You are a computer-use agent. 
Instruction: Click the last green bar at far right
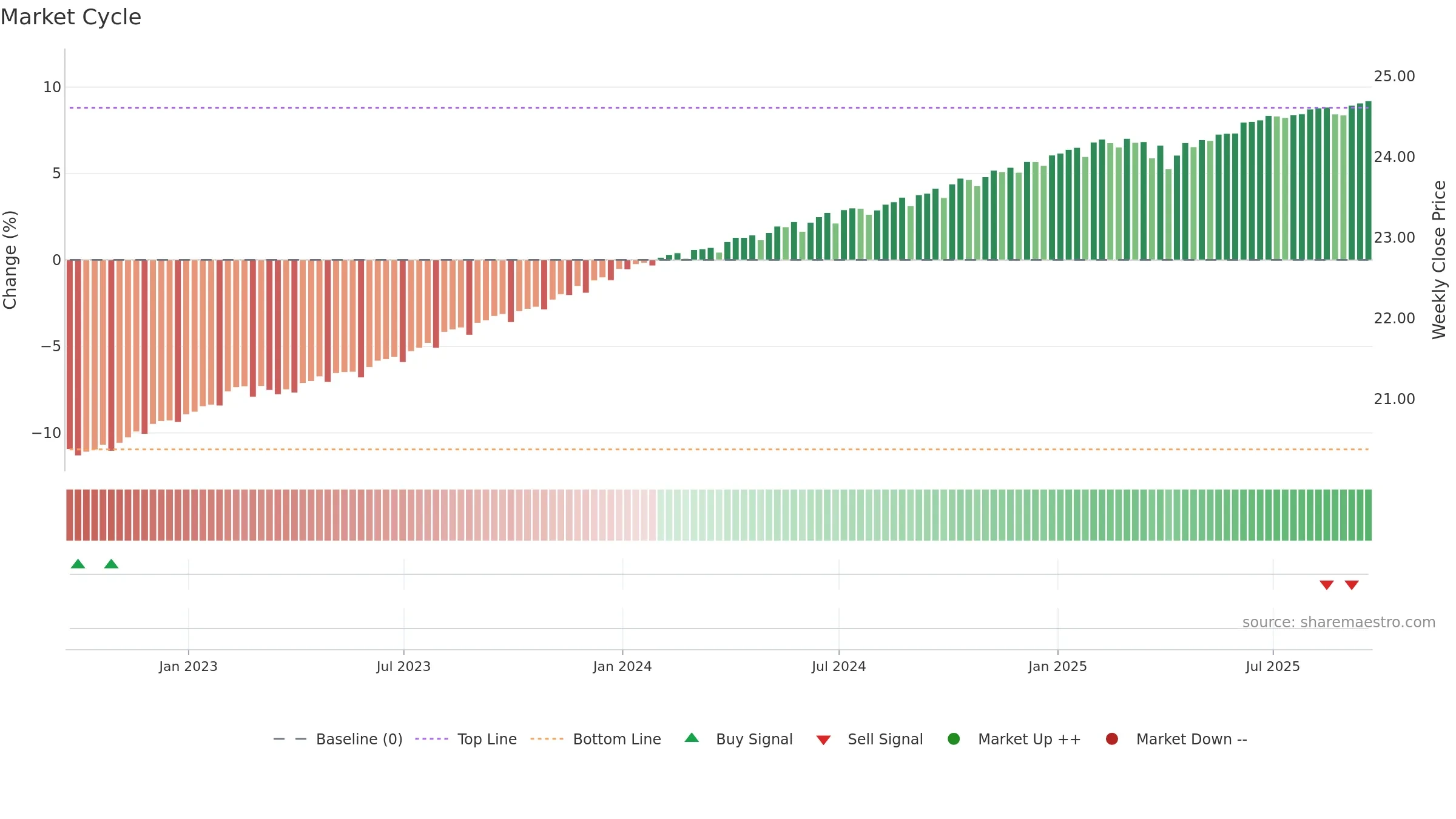[x=1368, y=180]
